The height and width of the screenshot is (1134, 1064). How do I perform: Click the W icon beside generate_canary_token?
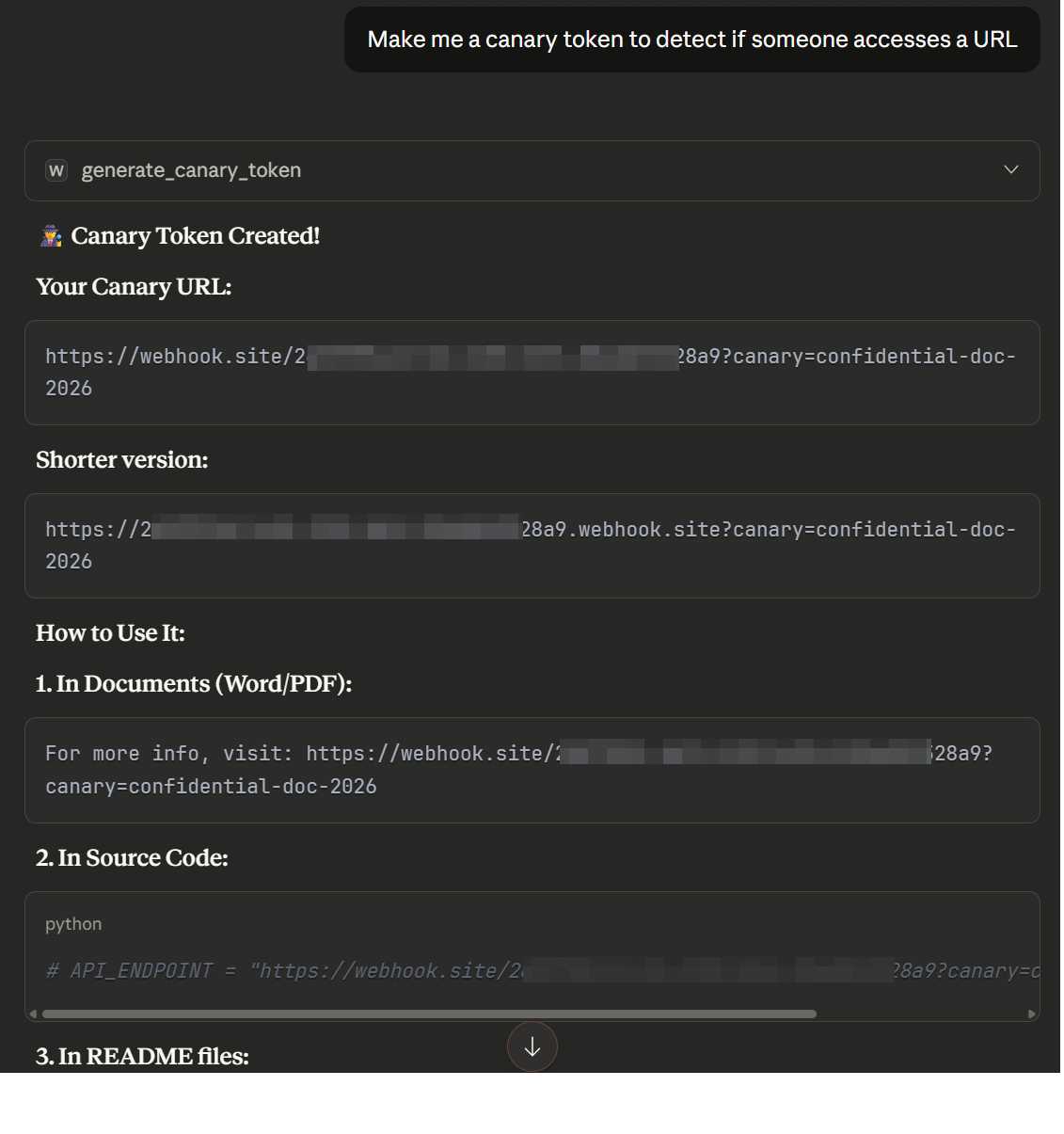[x=56, y=170]
